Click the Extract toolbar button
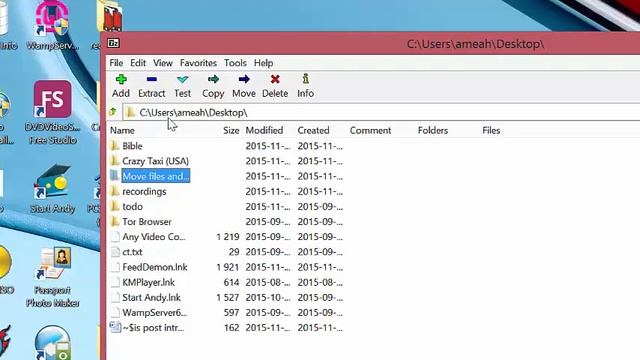640x360 pixels. pos(151,86)
